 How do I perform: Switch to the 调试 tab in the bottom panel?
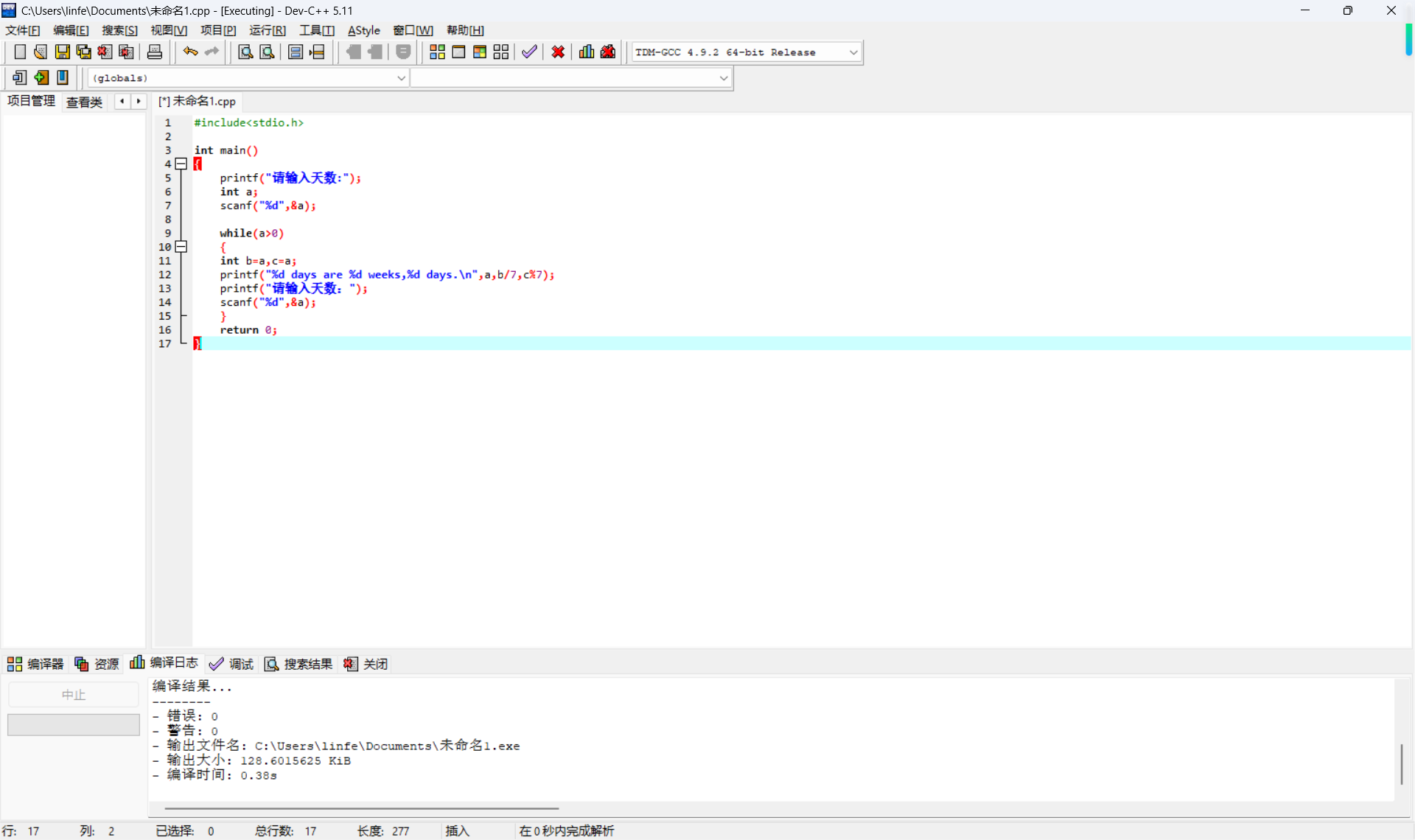tap(231, 664)
